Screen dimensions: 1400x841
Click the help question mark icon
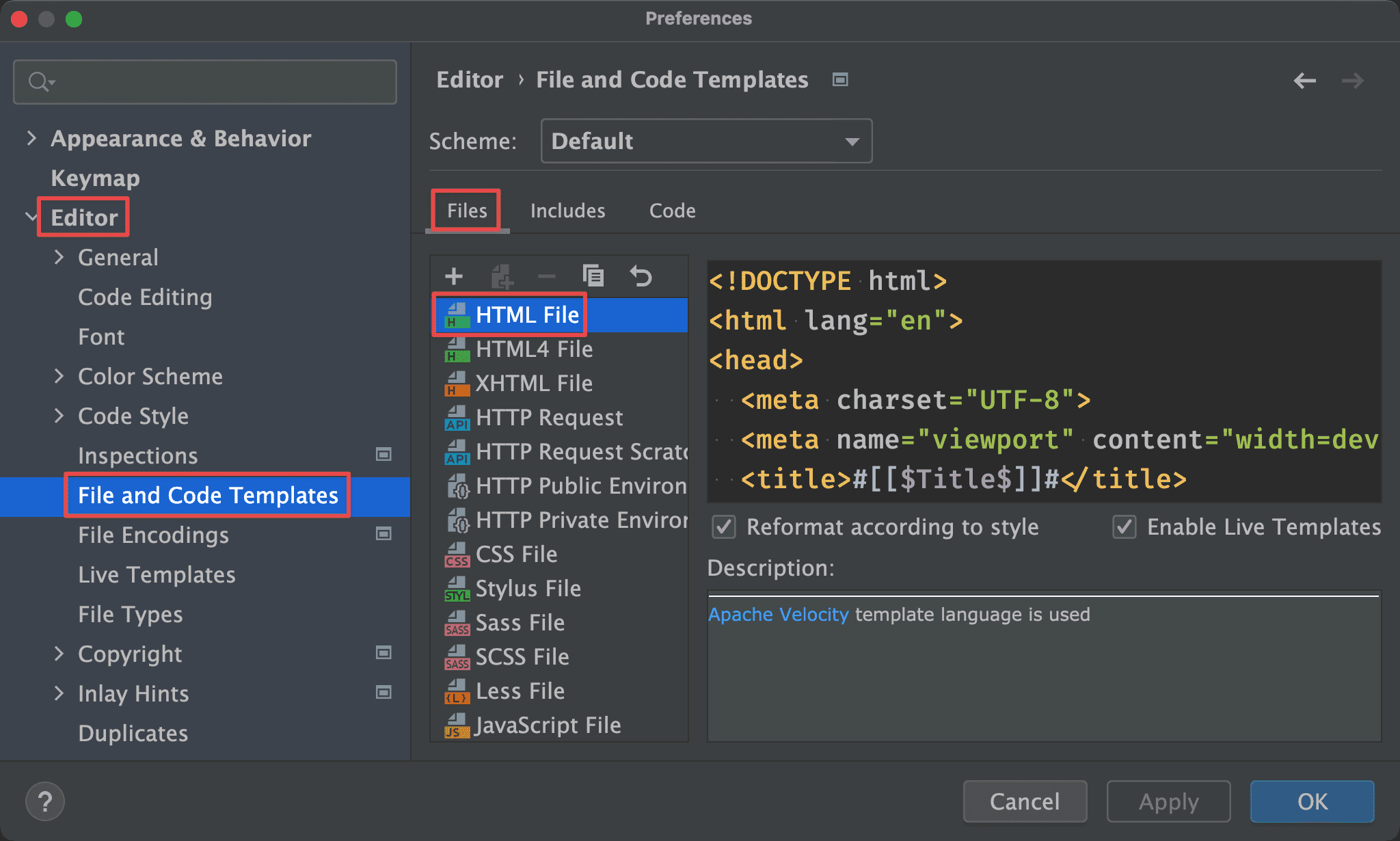(45, 801)
